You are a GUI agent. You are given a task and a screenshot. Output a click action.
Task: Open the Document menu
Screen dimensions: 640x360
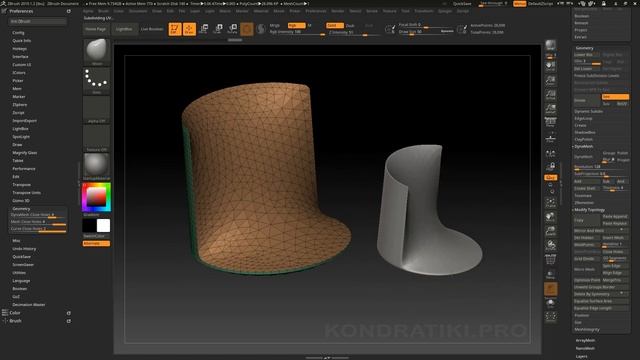[138, 11]
